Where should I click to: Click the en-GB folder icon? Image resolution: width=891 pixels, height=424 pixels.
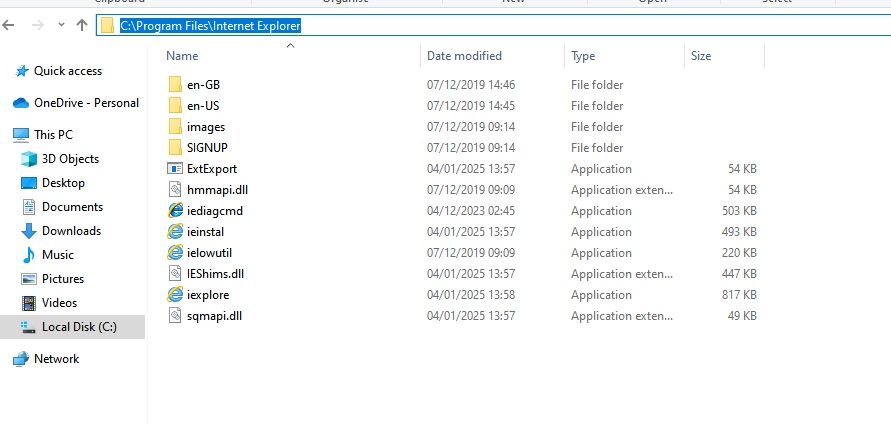[x=176, y=85]
